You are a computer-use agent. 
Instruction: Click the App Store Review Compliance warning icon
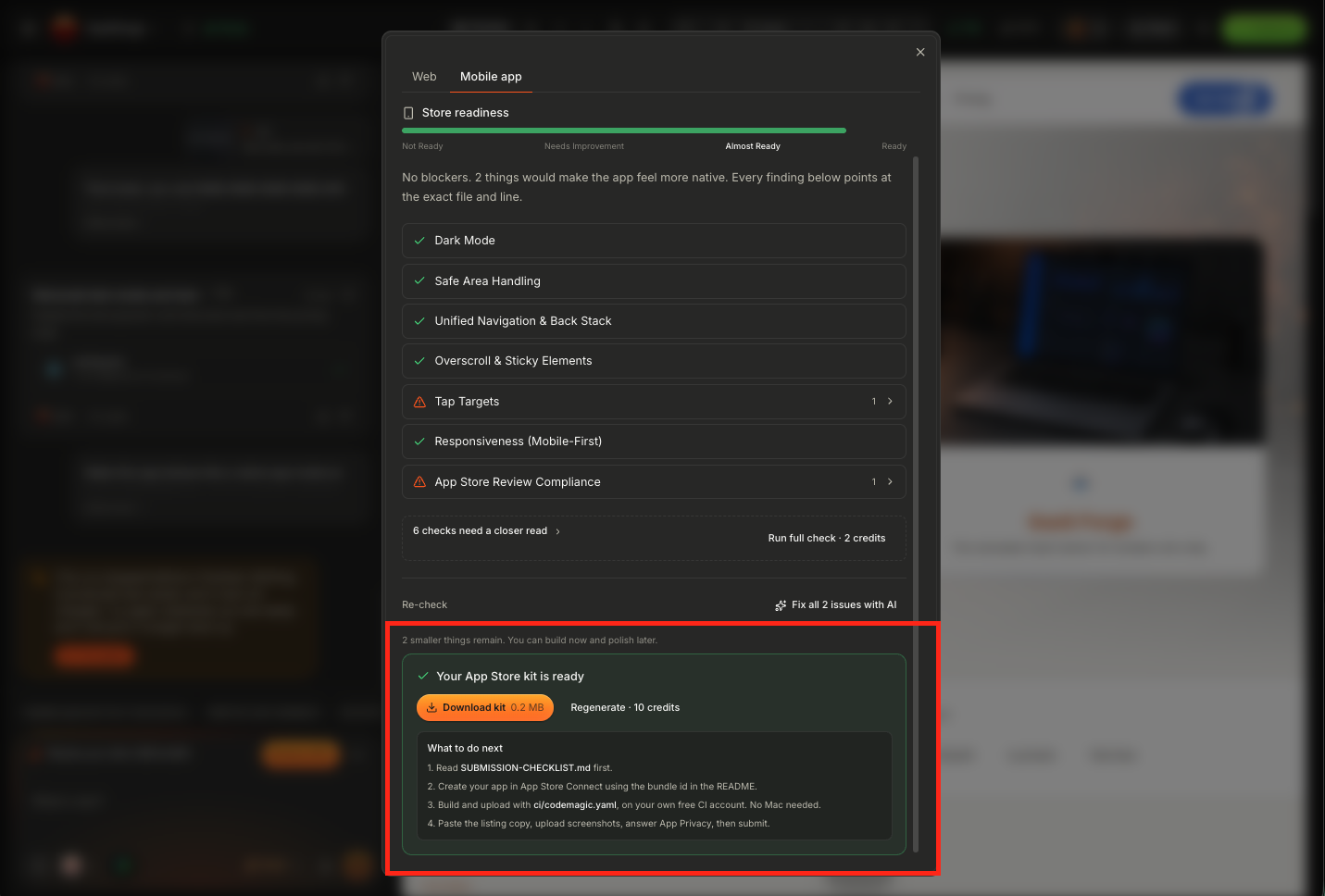pyautogui.click(x=419, y=482)
